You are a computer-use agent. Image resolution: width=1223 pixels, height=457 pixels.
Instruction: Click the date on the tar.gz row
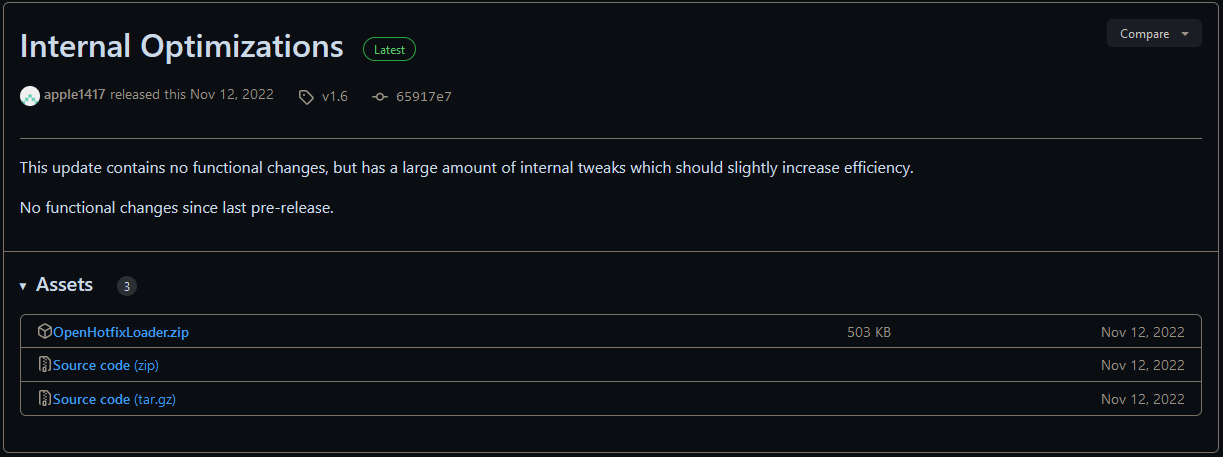pos(1142,399)
